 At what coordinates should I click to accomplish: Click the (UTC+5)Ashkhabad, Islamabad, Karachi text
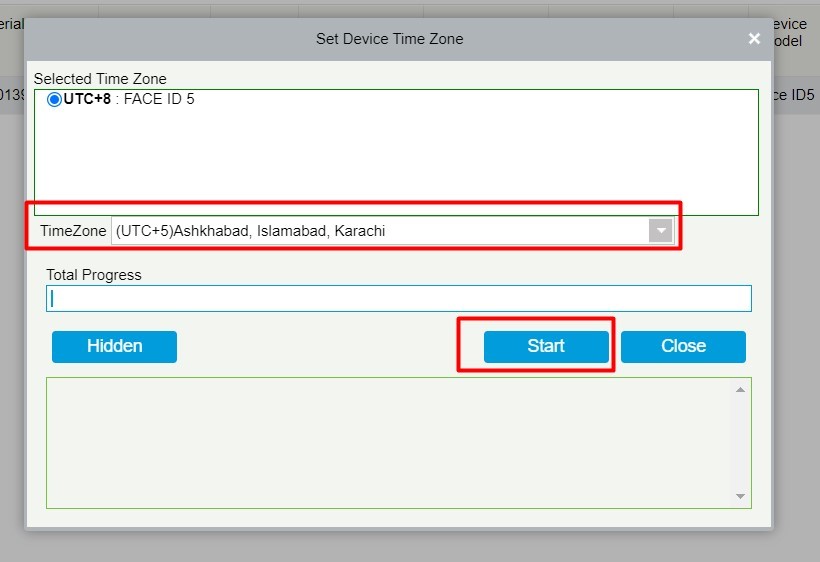pyautogui.click(x=250, y=231)
